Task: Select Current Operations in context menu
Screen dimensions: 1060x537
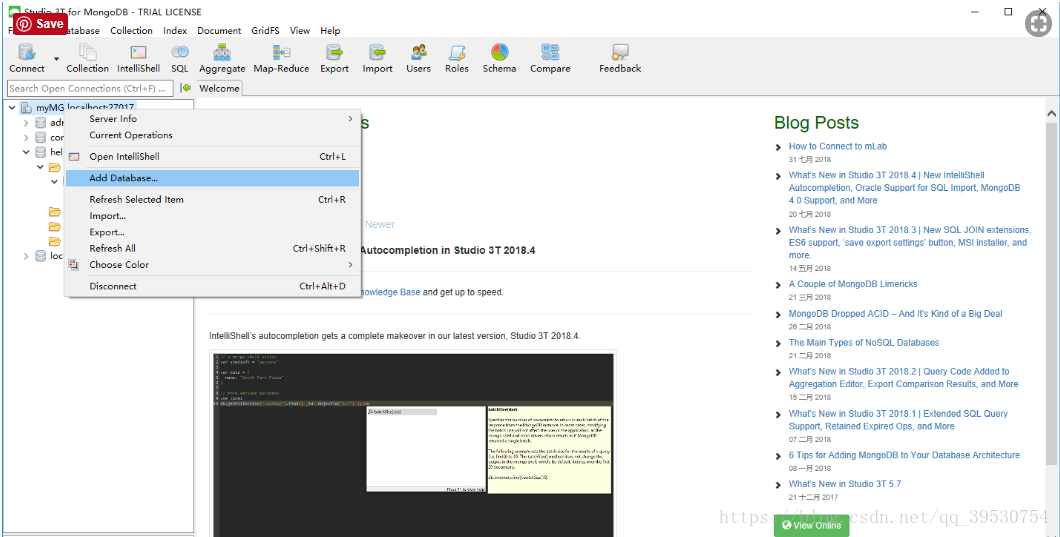Action: (x=212, y=135)
